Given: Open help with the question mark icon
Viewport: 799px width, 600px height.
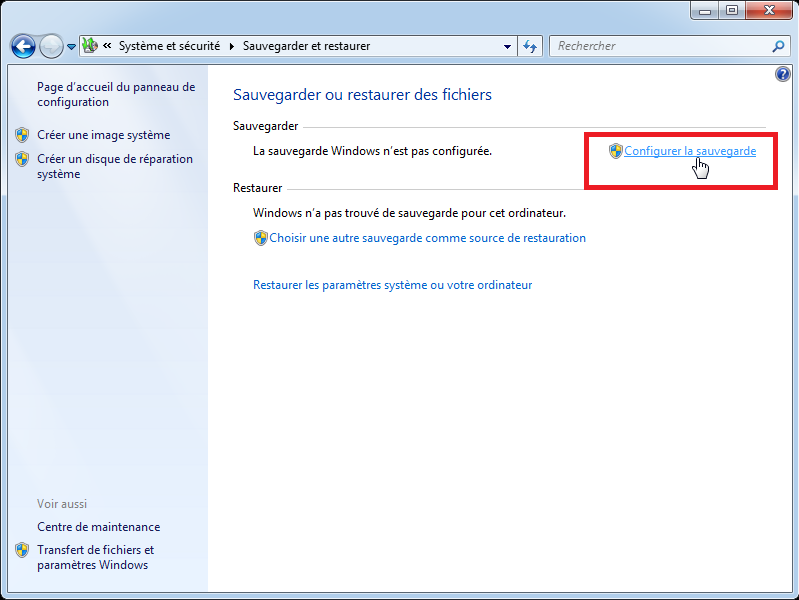Looking at the screenshot, I should point(783,74).
